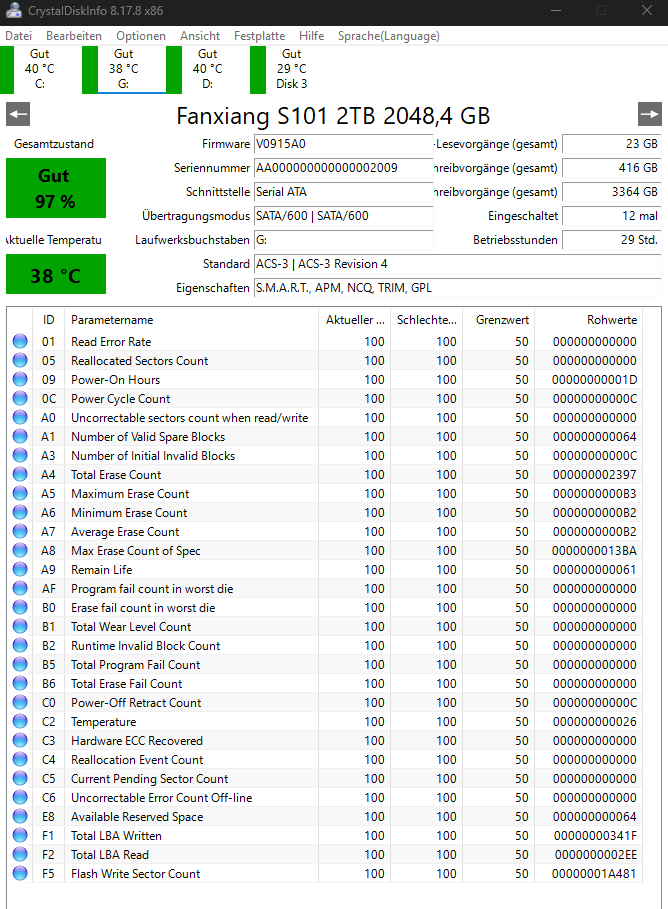Open the Ansicht menu
Screen dimensions: 668x909
[200, 36]
